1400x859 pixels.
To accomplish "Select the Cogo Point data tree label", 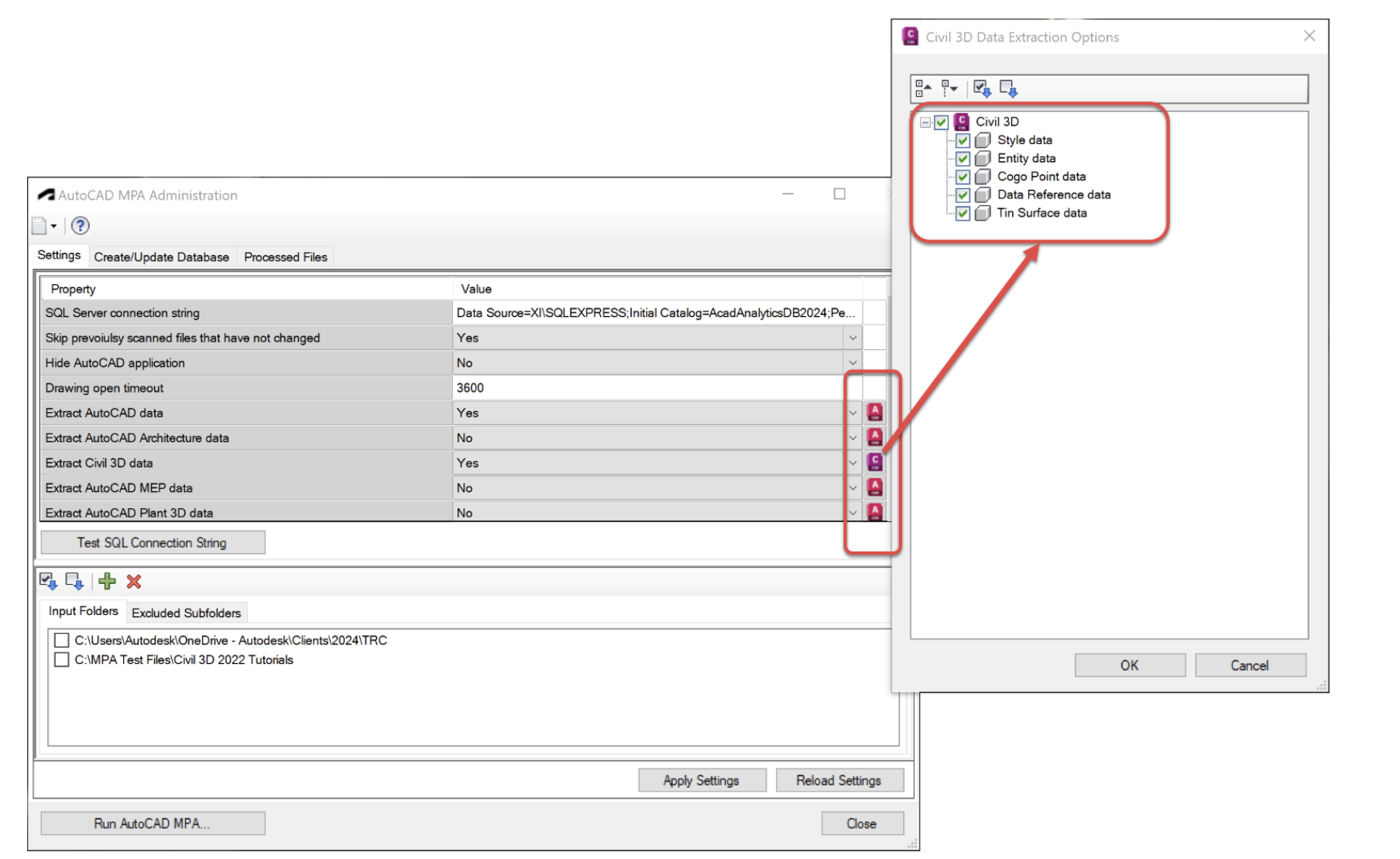I will (x=1041, y=177).
